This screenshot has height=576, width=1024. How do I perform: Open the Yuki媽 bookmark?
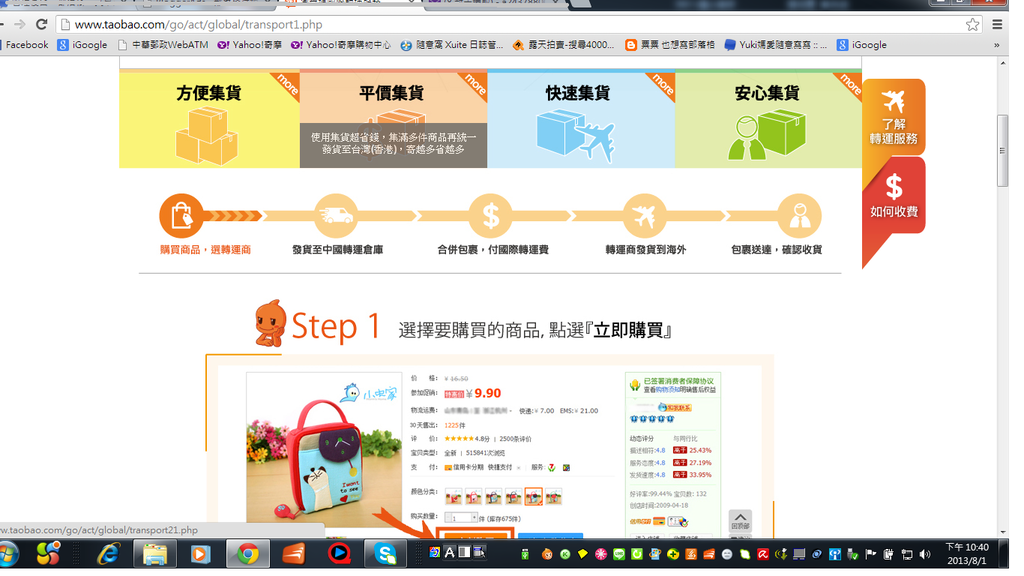pos(776,45)
